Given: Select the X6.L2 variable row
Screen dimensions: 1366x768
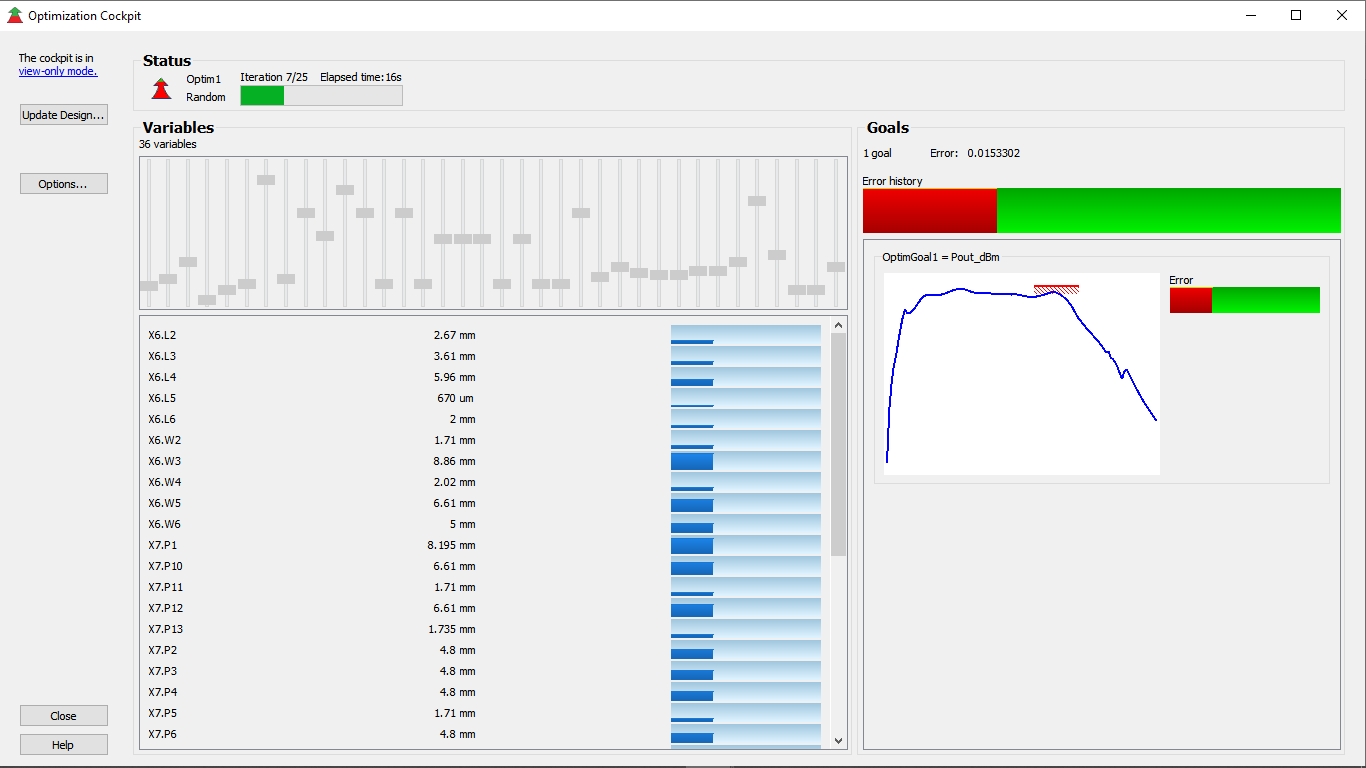Looking at the screenshot, I should (485, 335).
